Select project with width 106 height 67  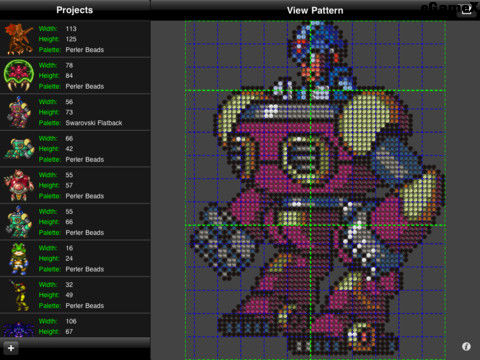coord(75,326)
